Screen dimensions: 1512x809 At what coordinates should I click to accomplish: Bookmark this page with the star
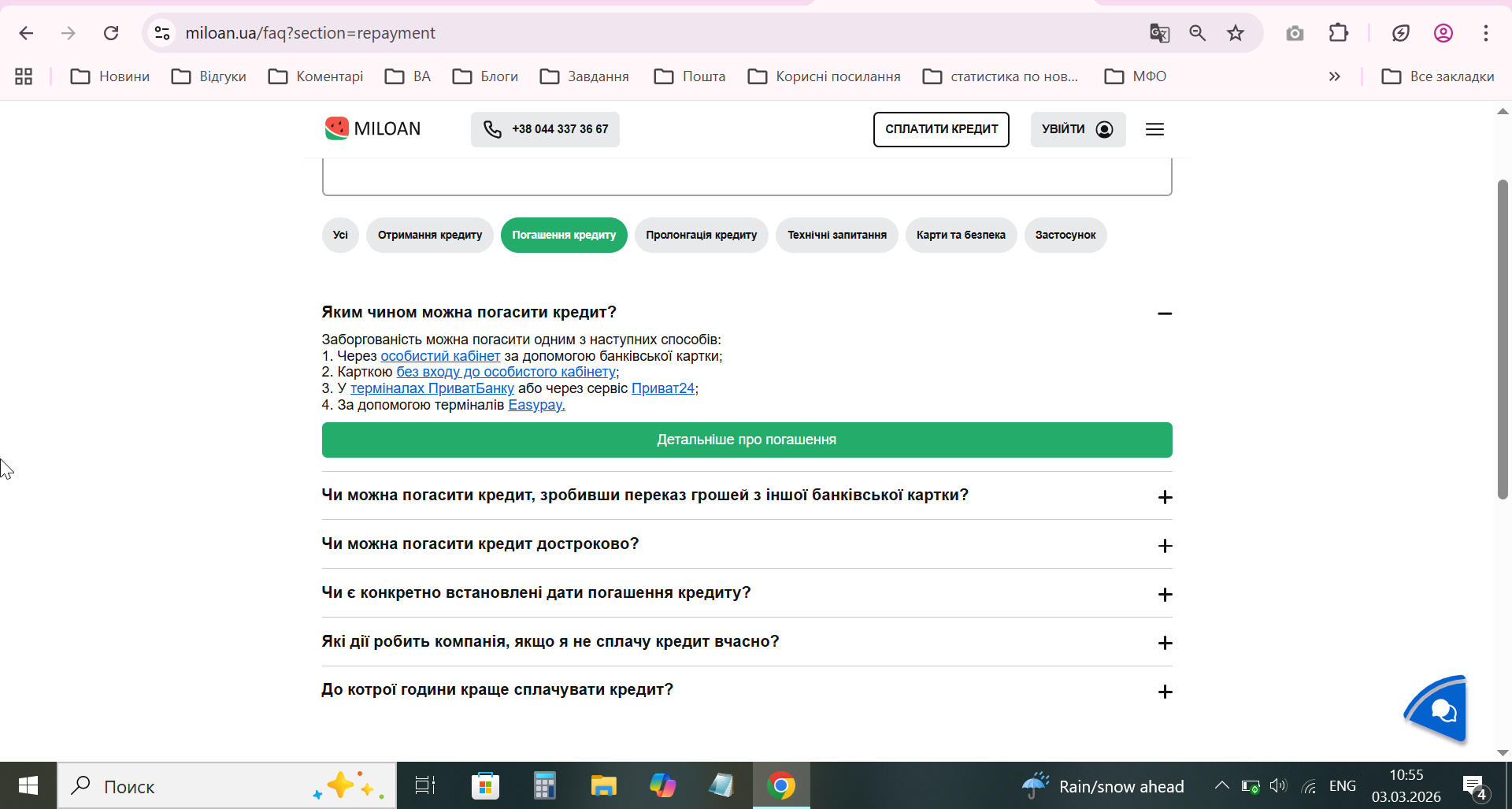click(1236, 33)
